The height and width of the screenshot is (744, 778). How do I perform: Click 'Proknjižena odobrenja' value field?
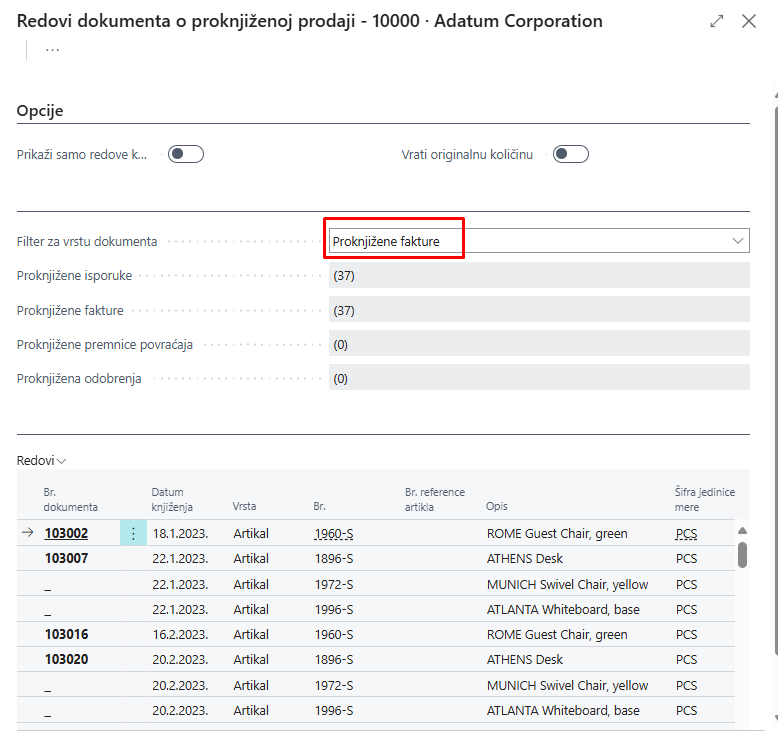pos(538,379)
